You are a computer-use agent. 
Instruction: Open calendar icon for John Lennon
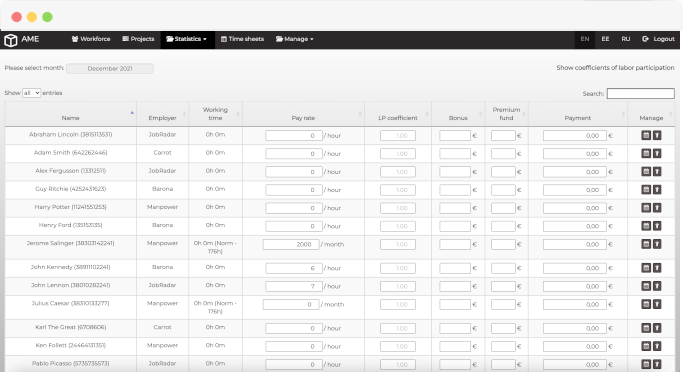tap(646, 286)
